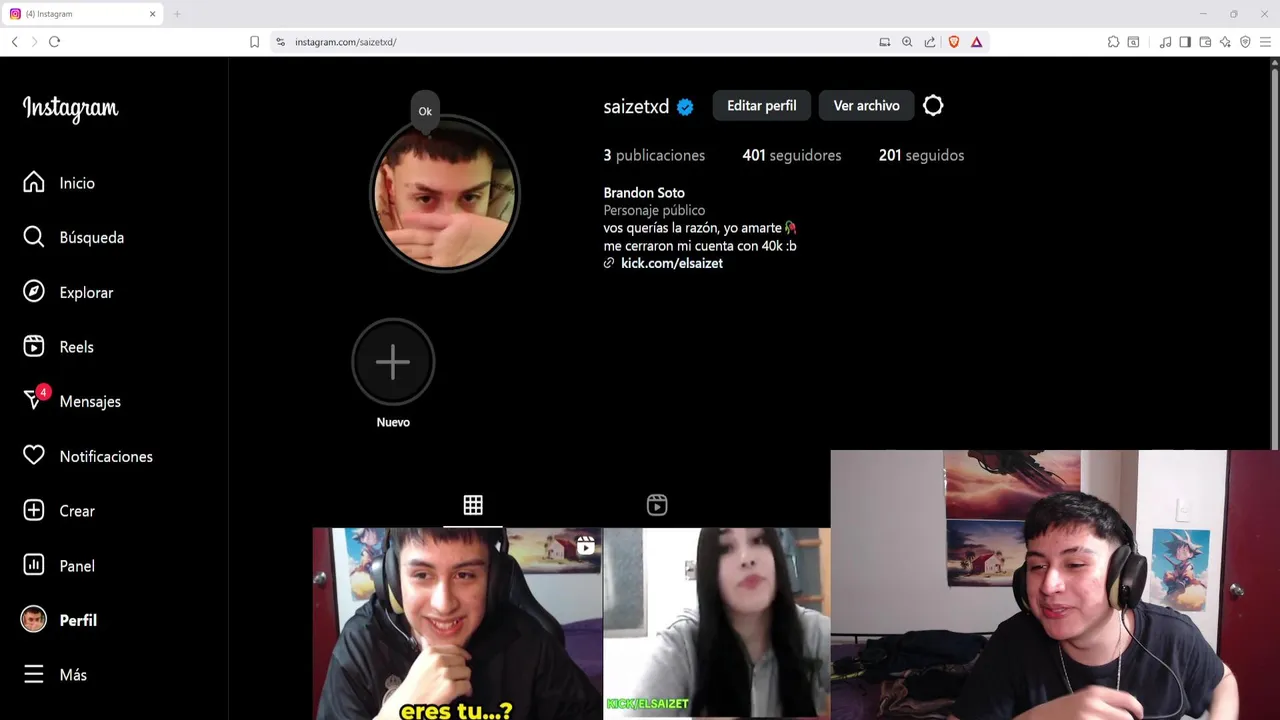Click the Más hamburger icon

tap(34, 674)
